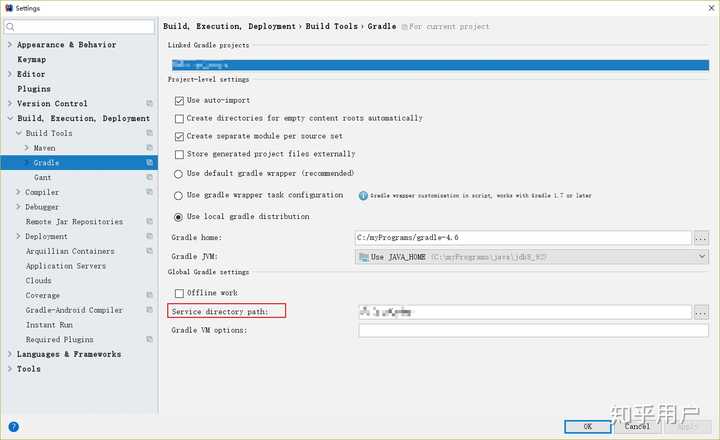Viewport: 720px width, 440px height.
Task: Expand the Compiler node
Action: (x=18, y=192)
